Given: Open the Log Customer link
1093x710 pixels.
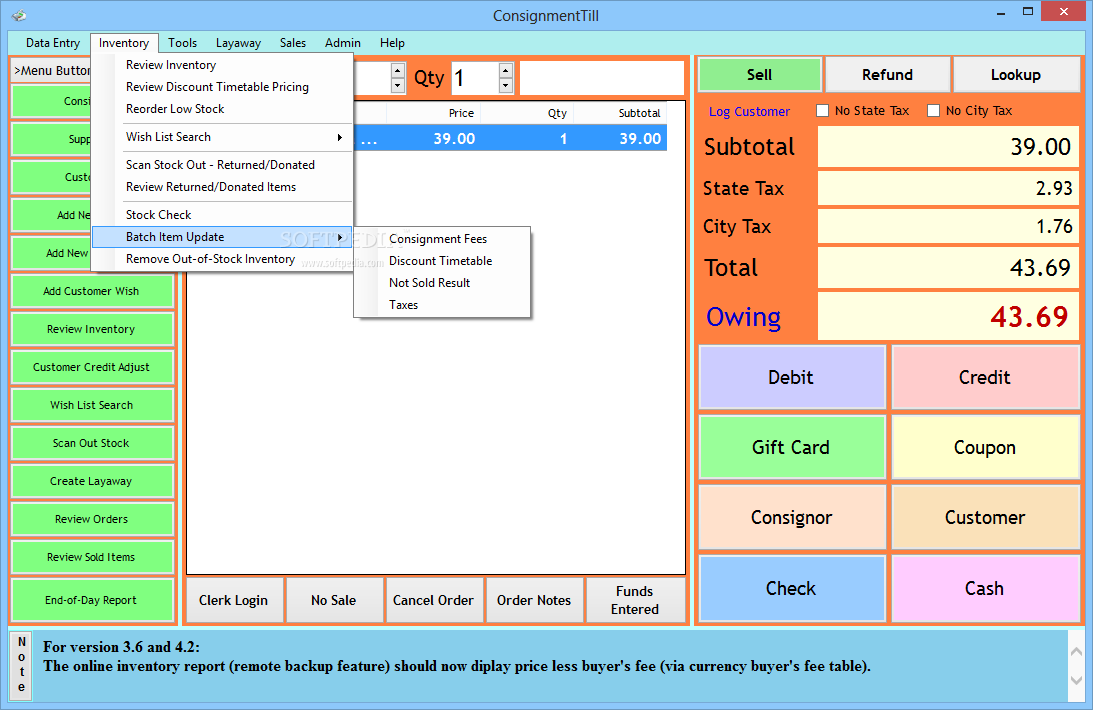Looking at the screenshot, I should (749, 111).
